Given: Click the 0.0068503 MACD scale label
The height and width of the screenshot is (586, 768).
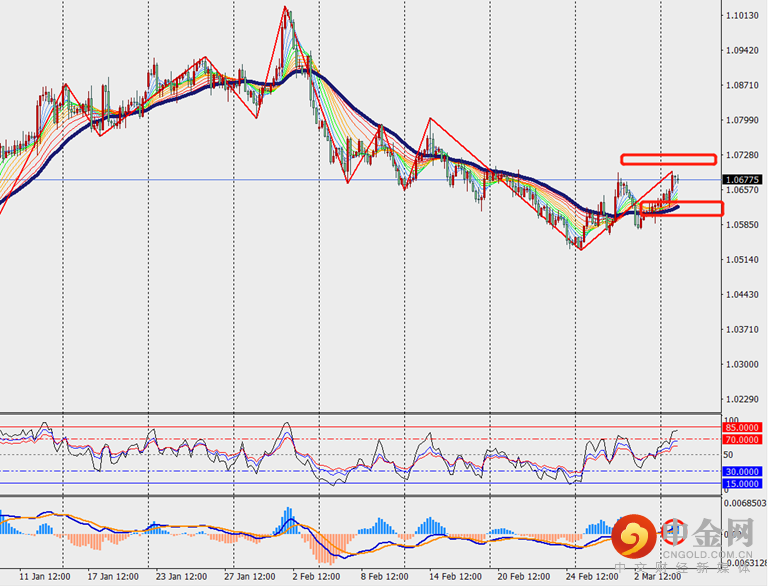Looking at the screenshot, I should (x=744, y=503).
